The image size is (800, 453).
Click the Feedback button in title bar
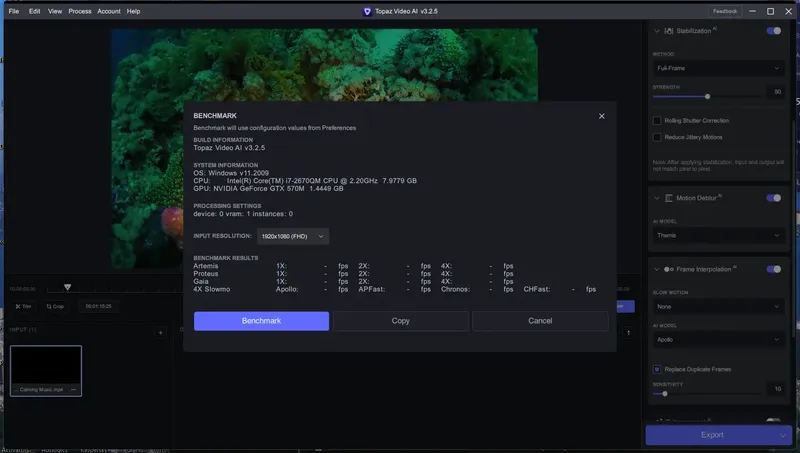pos(724,11)
